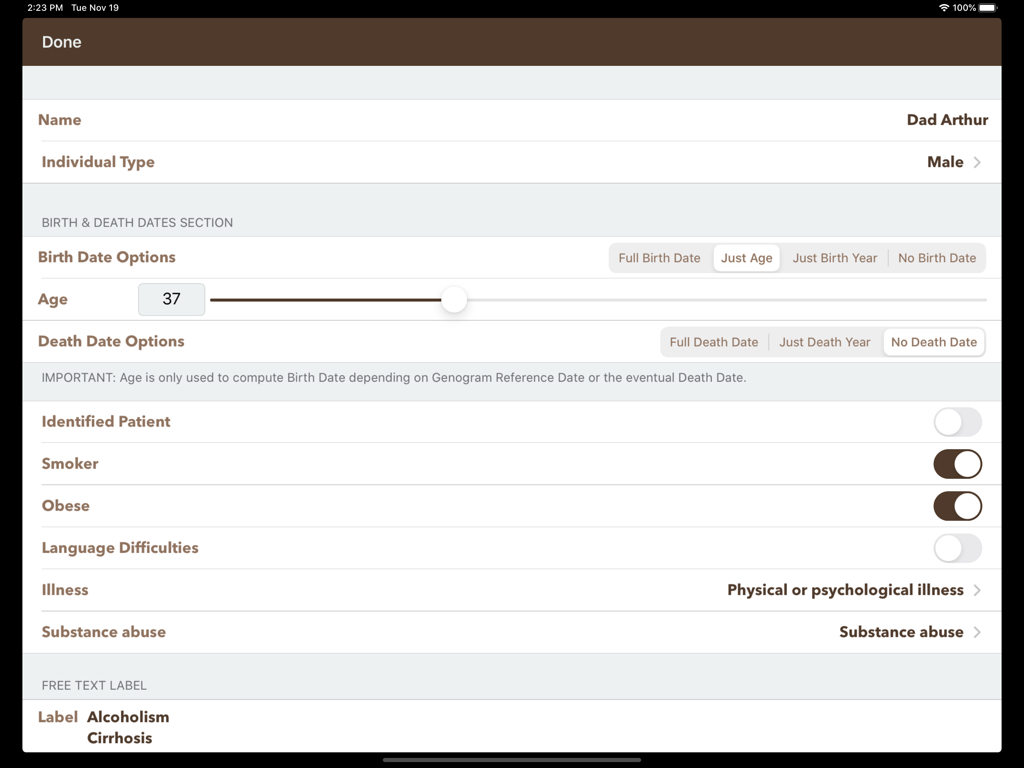Viewport: 1024px width, 768px height.
Task: Turn off the Smoker switch
Action: [957, 464]
